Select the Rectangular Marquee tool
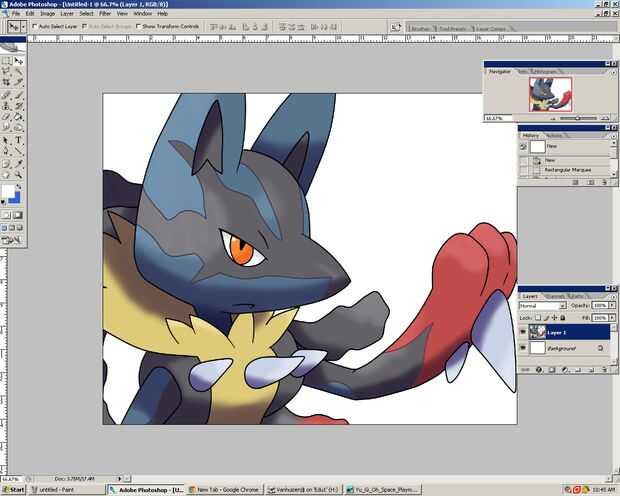The image size is (620, 496). coord(6,61)
